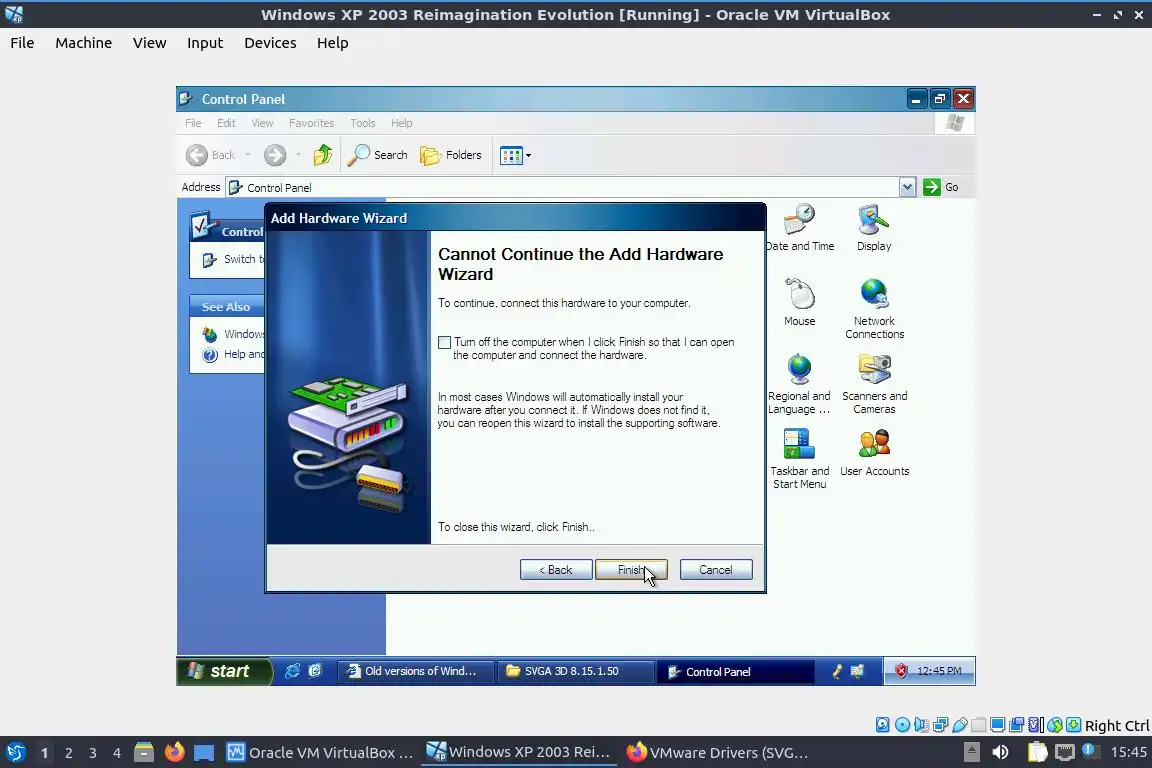This screenshot has width=1152, height=768.
Task: Cancel the Add Hardware Wizard
Action: coord(716,570)
